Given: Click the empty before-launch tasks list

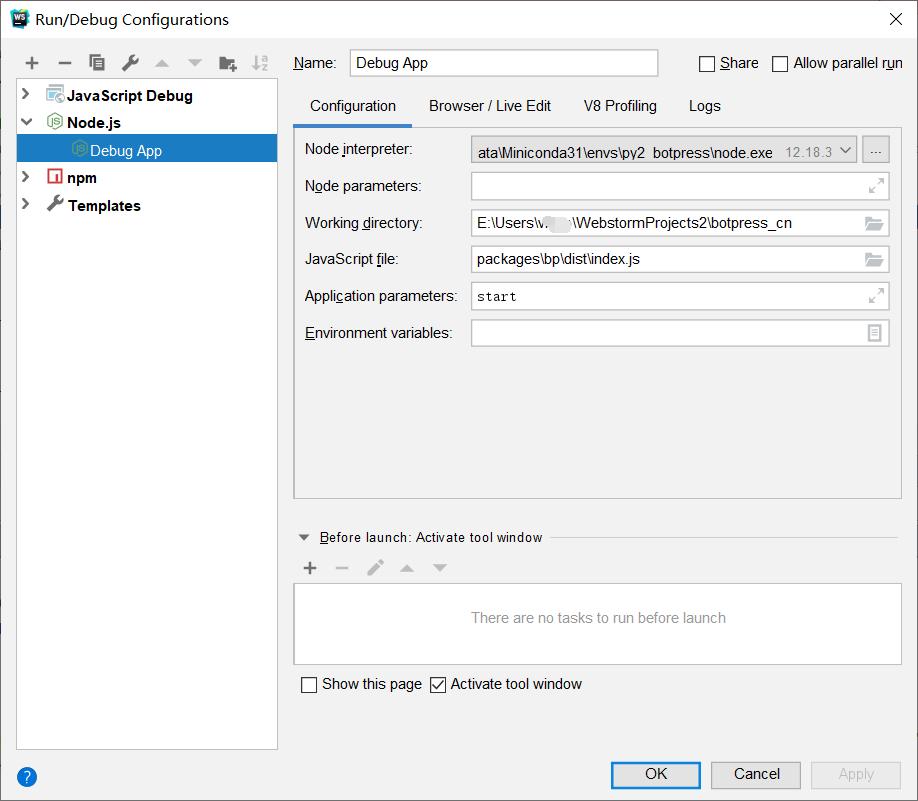Looking at the screenshot, I should pyautogui.click(x=598, y=624).
